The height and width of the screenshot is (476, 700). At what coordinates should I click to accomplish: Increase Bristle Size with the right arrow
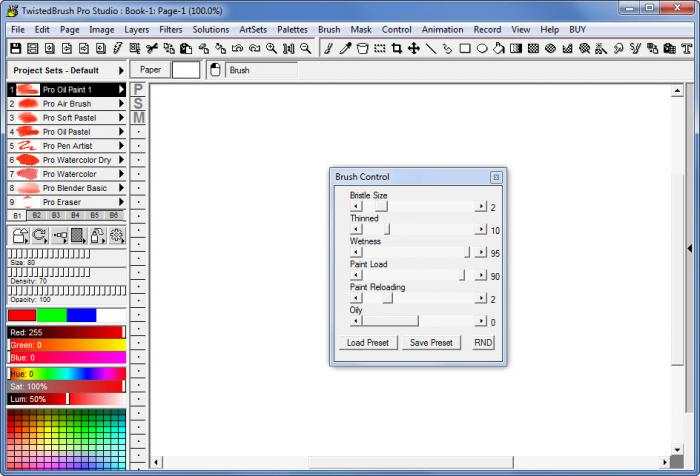481,206
